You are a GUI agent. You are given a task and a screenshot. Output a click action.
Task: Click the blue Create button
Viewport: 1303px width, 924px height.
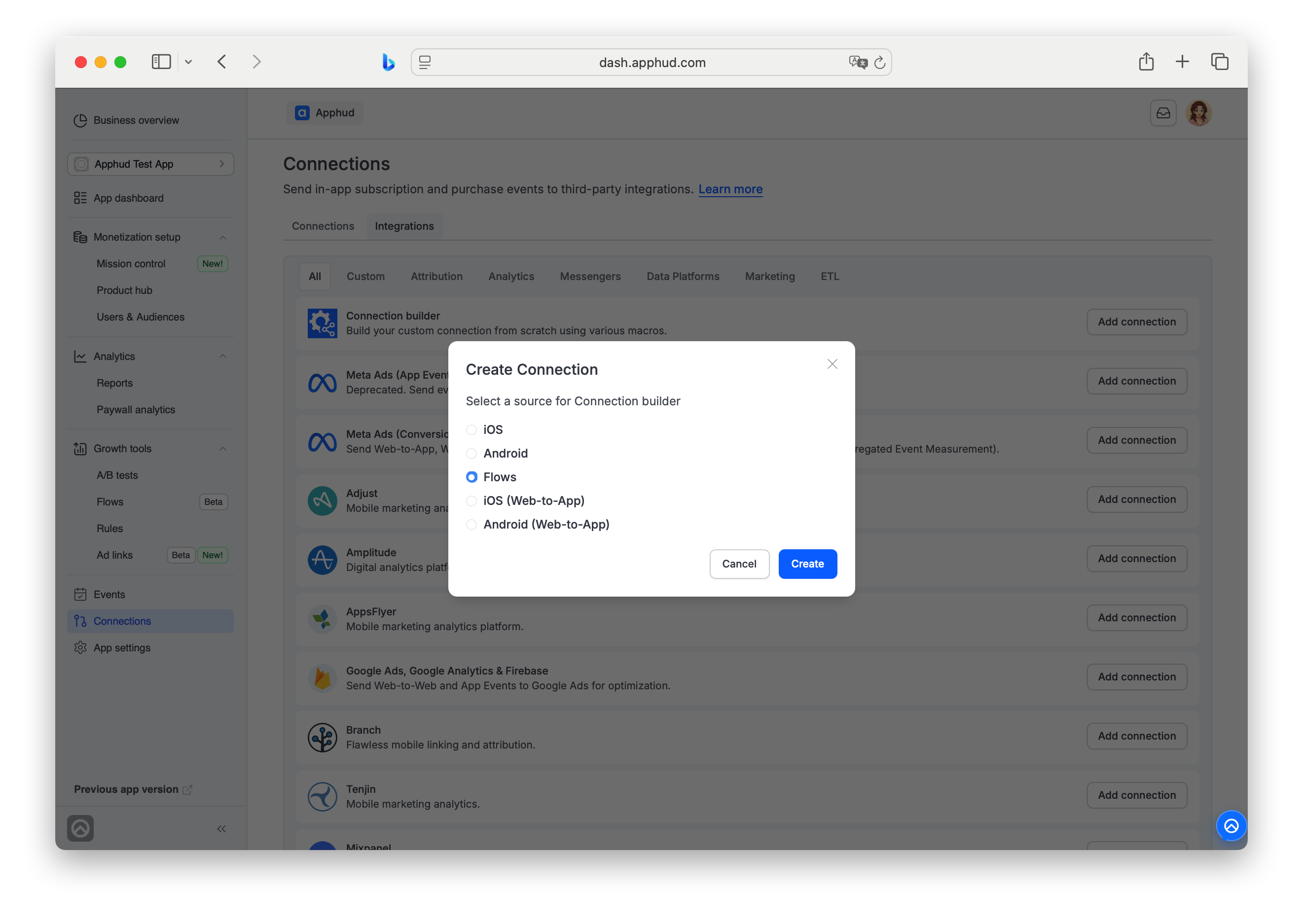(x=807, y=564)
